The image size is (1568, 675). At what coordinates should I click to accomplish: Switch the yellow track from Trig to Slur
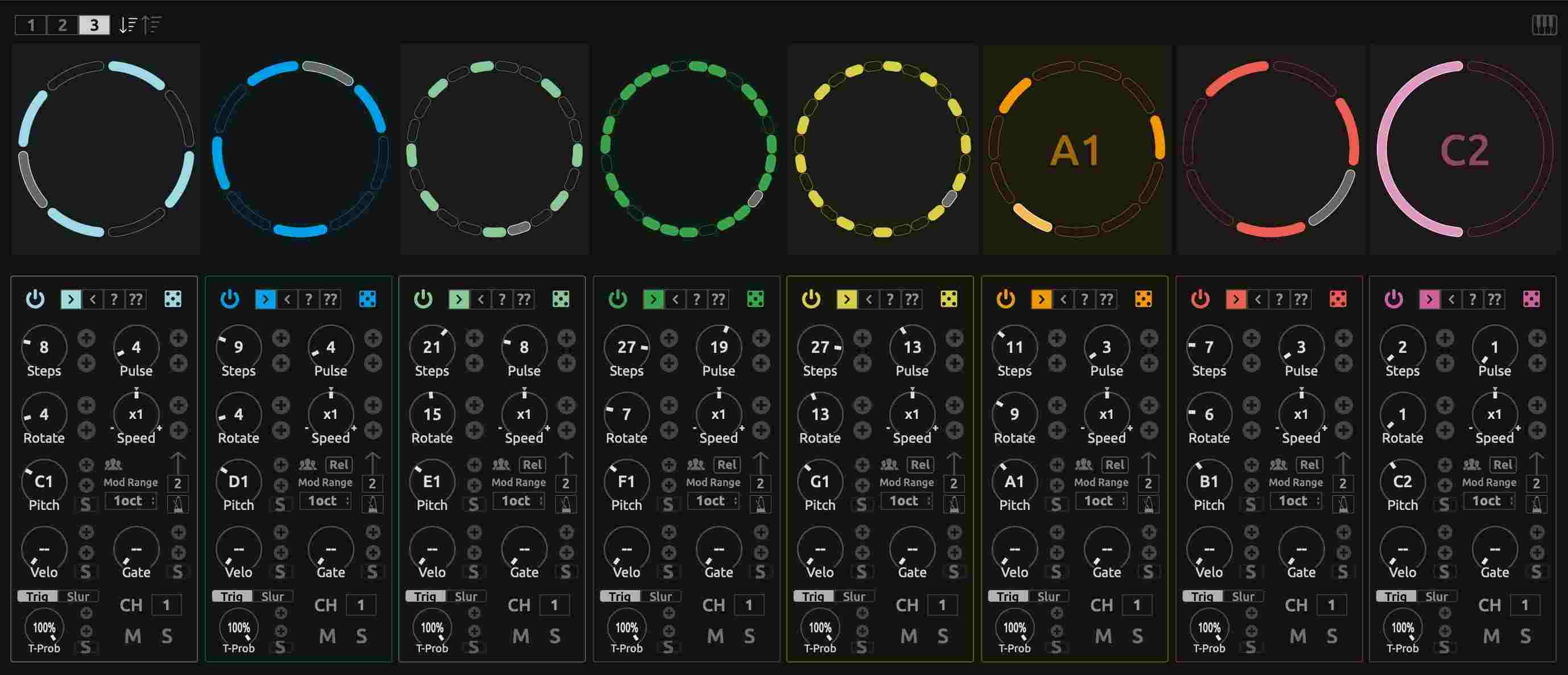(x=854, y=596)
